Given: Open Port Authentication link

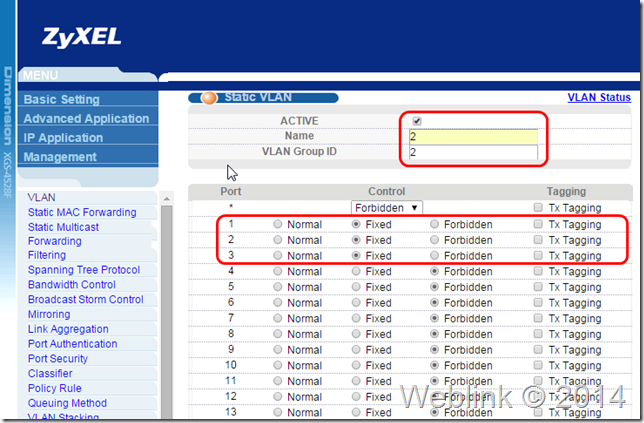Looking at the screenshot, I should tap(73, 344).
